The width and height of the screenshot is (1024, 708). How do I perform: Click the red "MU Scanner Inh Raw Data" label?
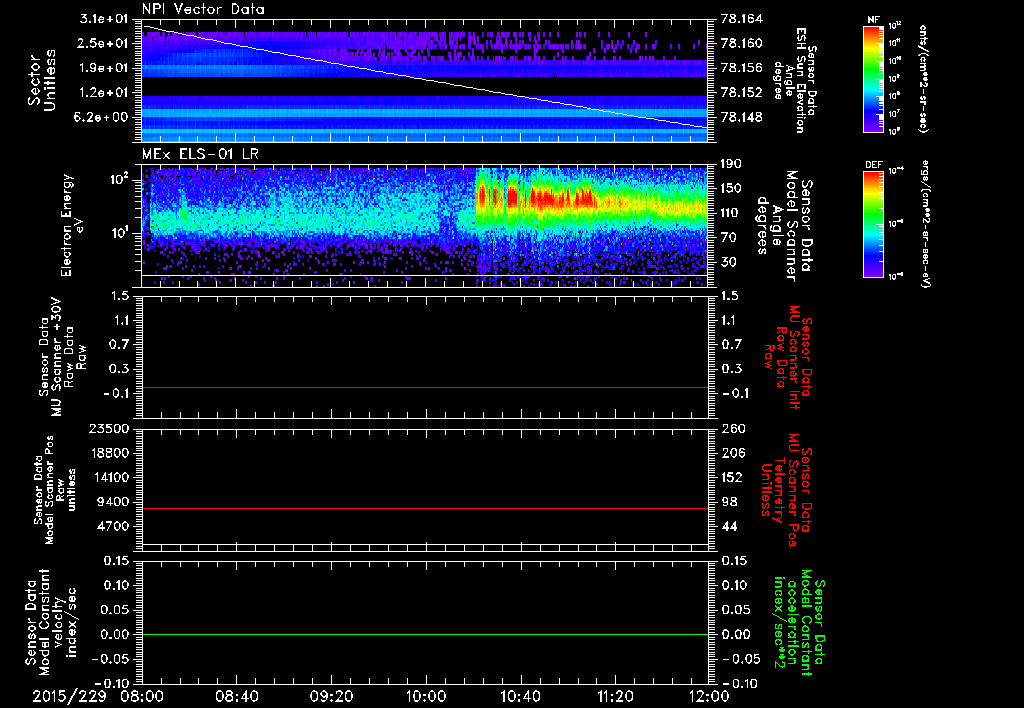click(788, 357)
